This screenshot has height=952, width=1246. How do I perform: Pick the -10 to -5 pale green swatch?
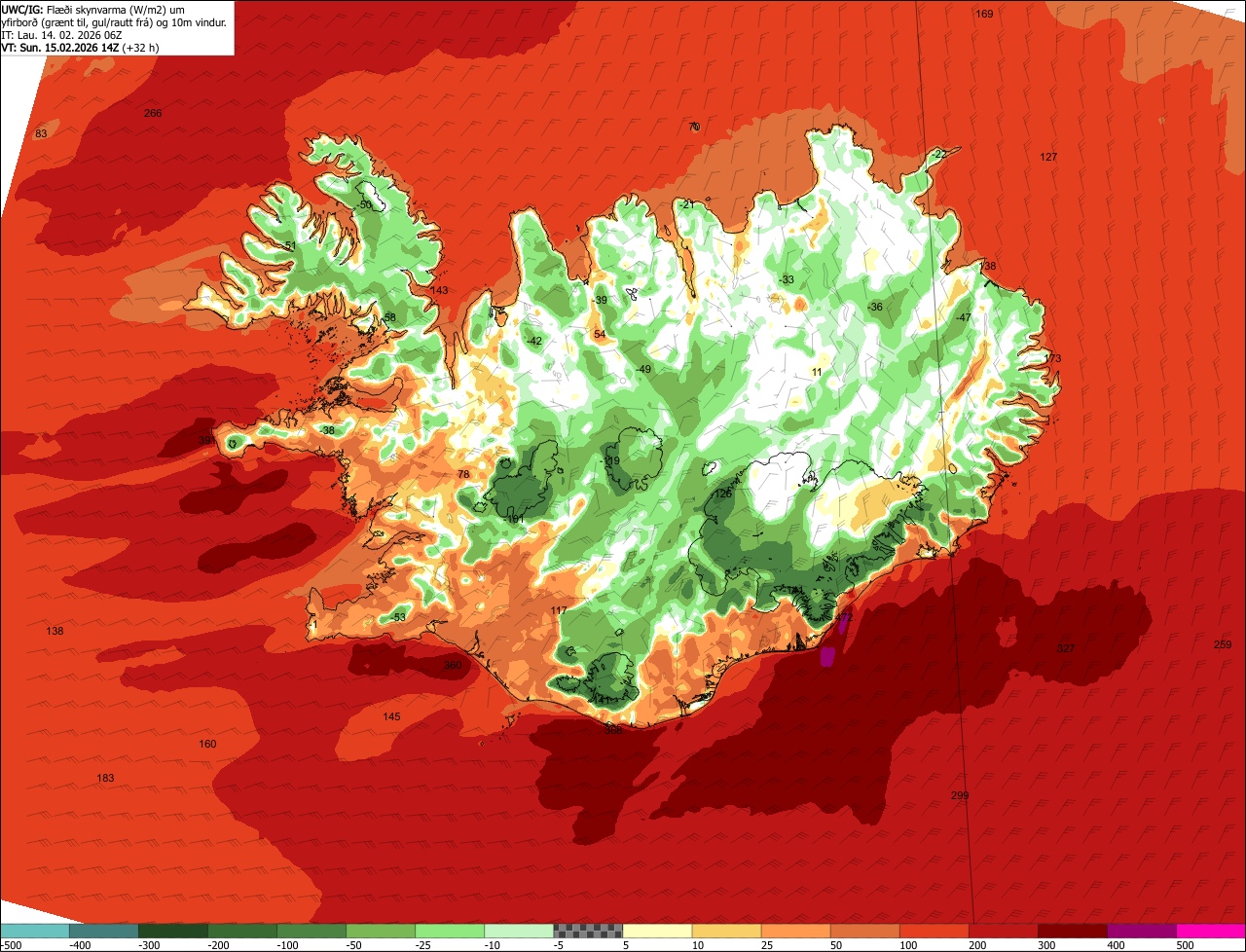[519, 931]
